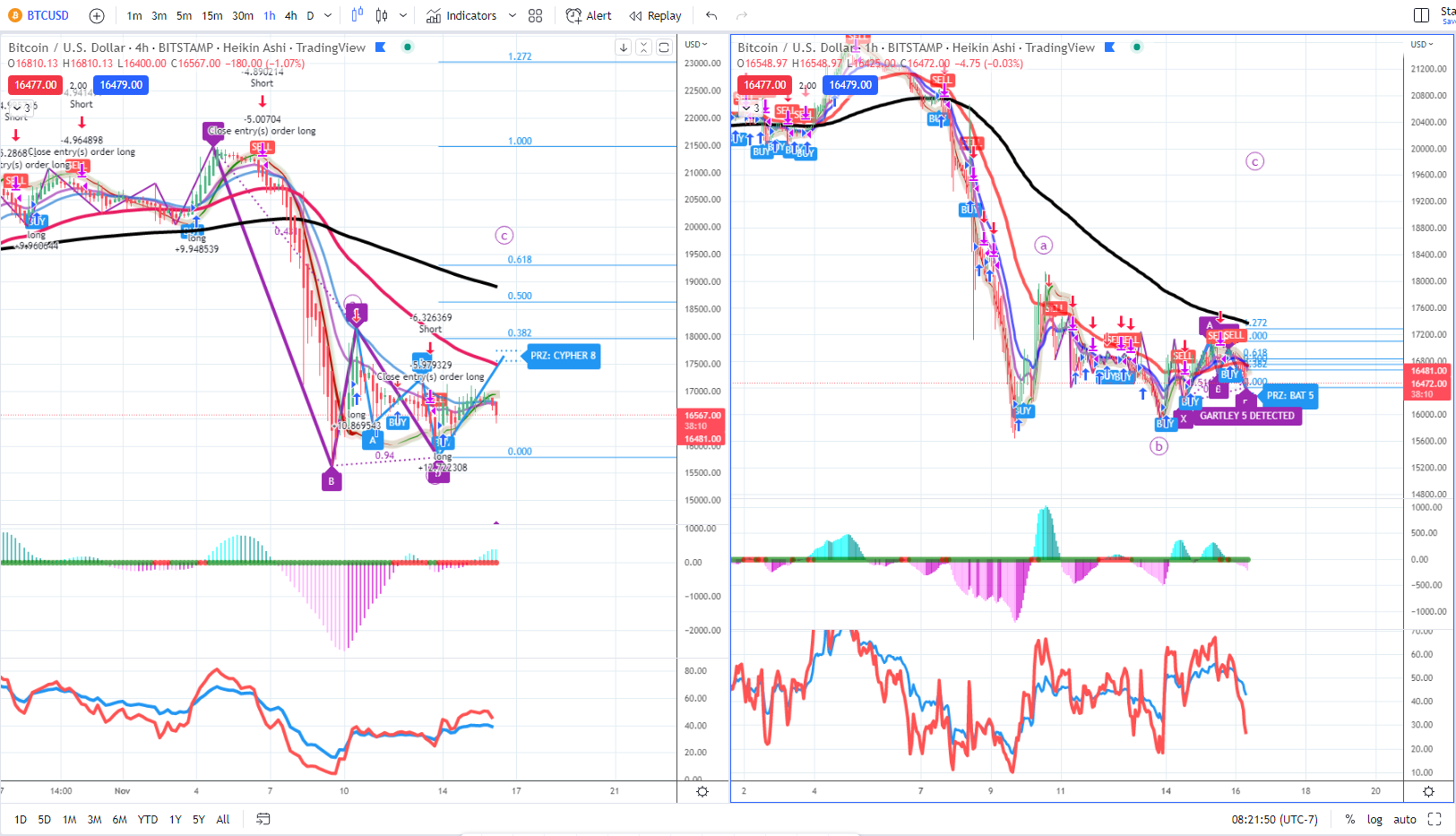Click the collapse pane icon on 4h chart
The image size is (1456, 836).
click(643, 47)
